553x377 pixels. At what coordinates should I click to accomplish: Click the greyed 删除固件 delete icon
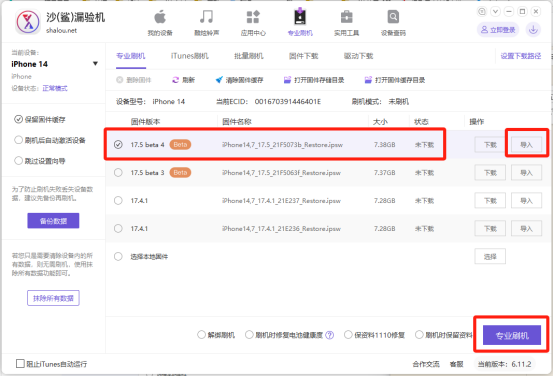(x=120, y=80)
